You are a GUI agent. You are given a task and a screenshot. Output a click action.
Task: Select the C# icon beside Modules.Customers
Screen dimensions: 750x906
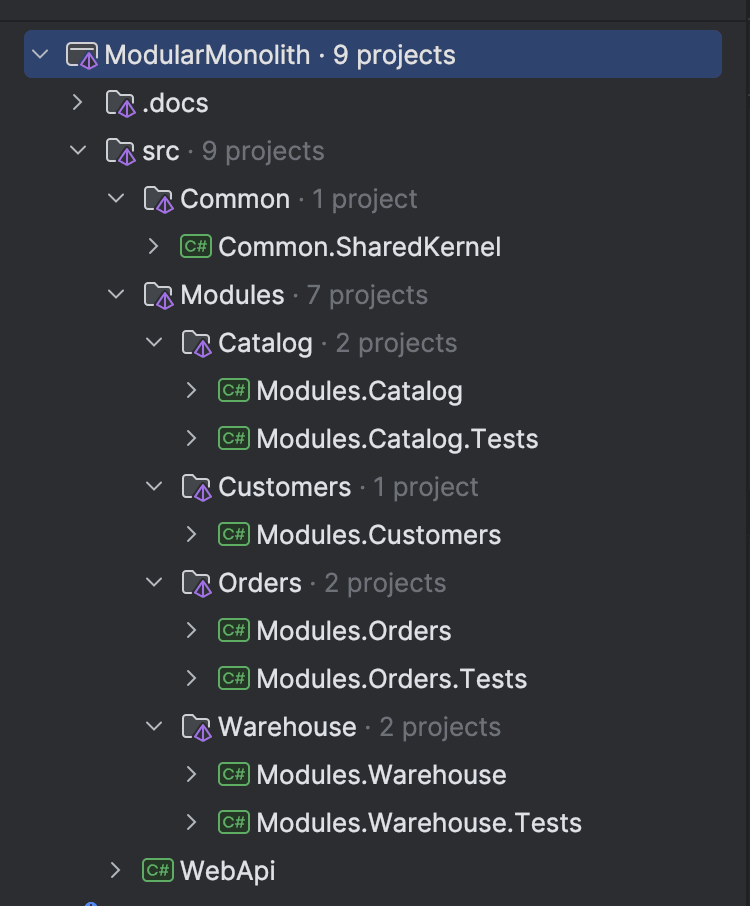click(232, 534)
